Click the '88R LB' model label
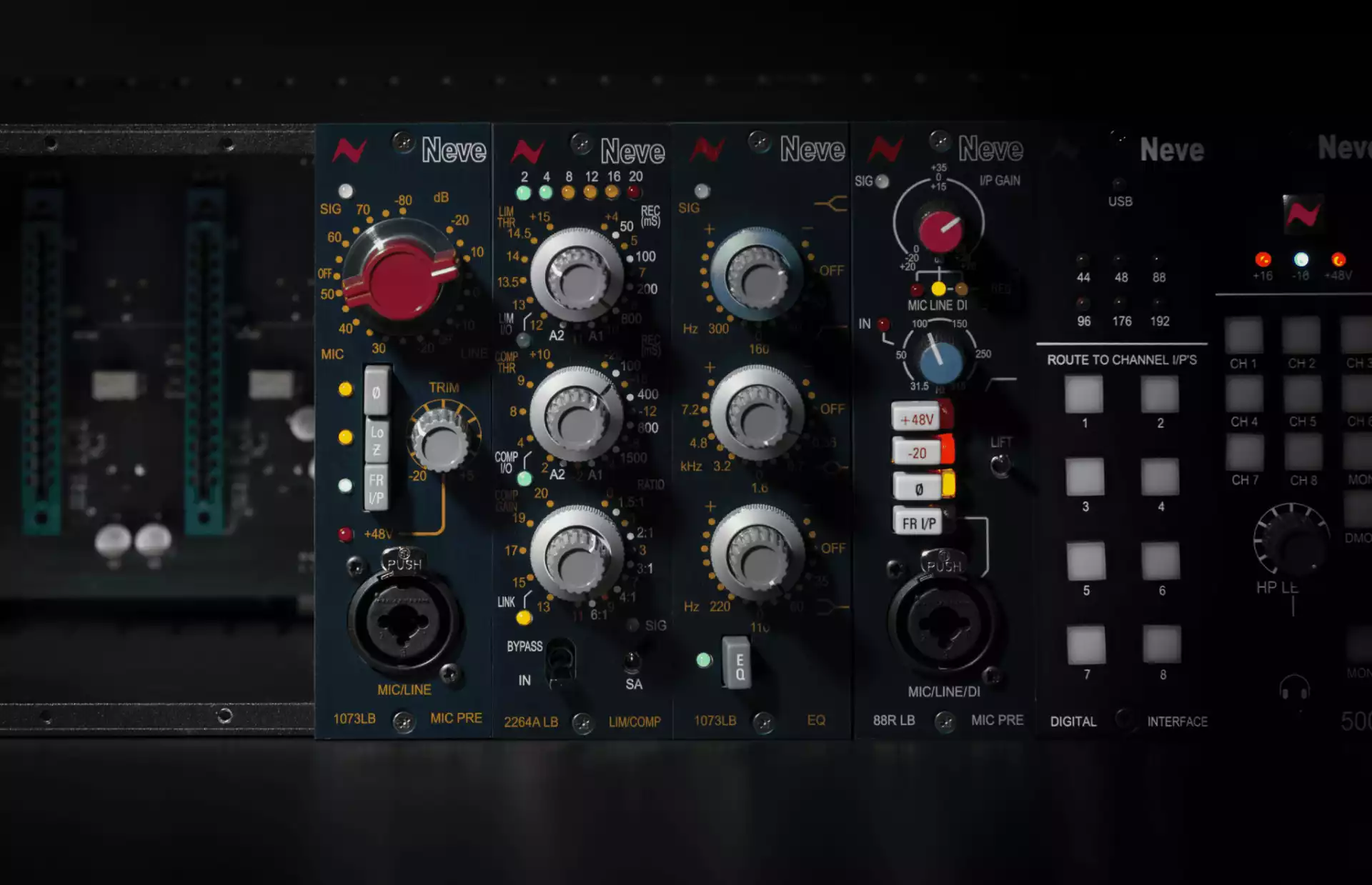Viewport: 1372px width, 885px height. click(894, 720)
